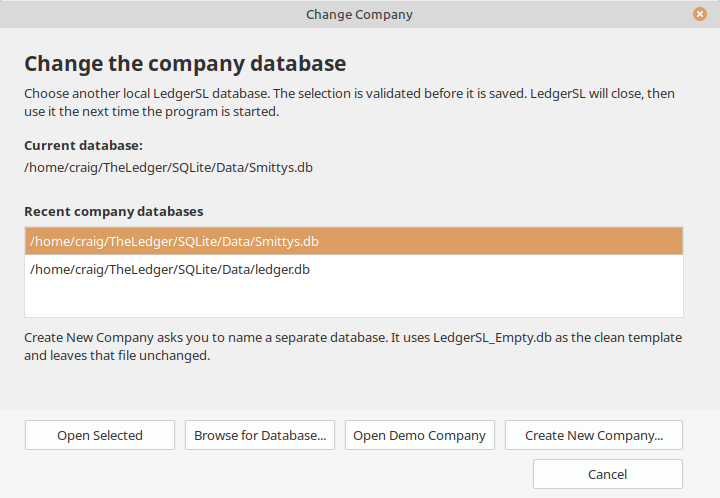Viewport: 720px width, 498px height.
Task: Click the Current database: label
Action: click(x=83, y=145)
